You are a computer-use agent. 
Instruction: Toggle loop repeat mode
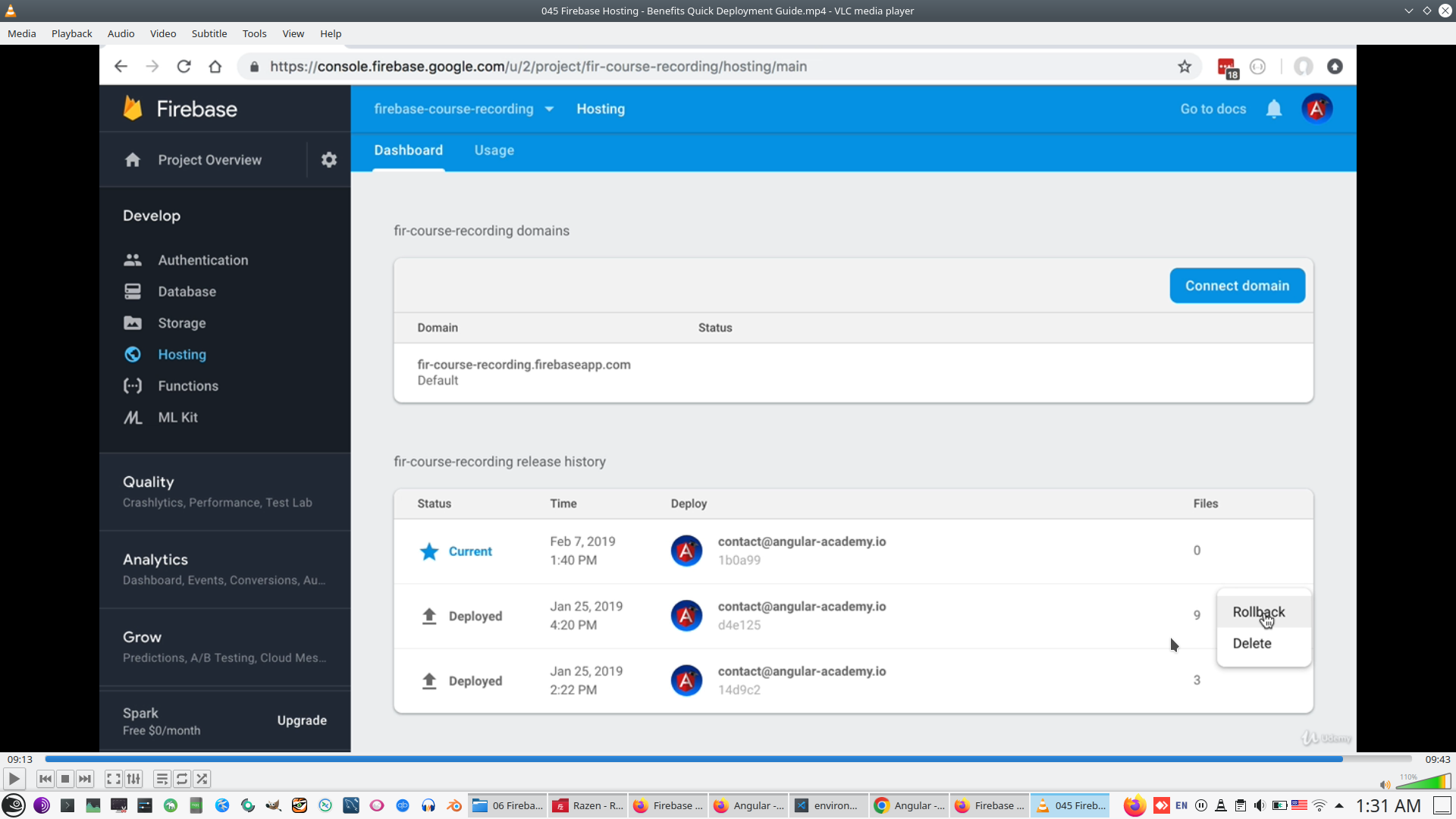pyautogui.click(x=182, y=779)
